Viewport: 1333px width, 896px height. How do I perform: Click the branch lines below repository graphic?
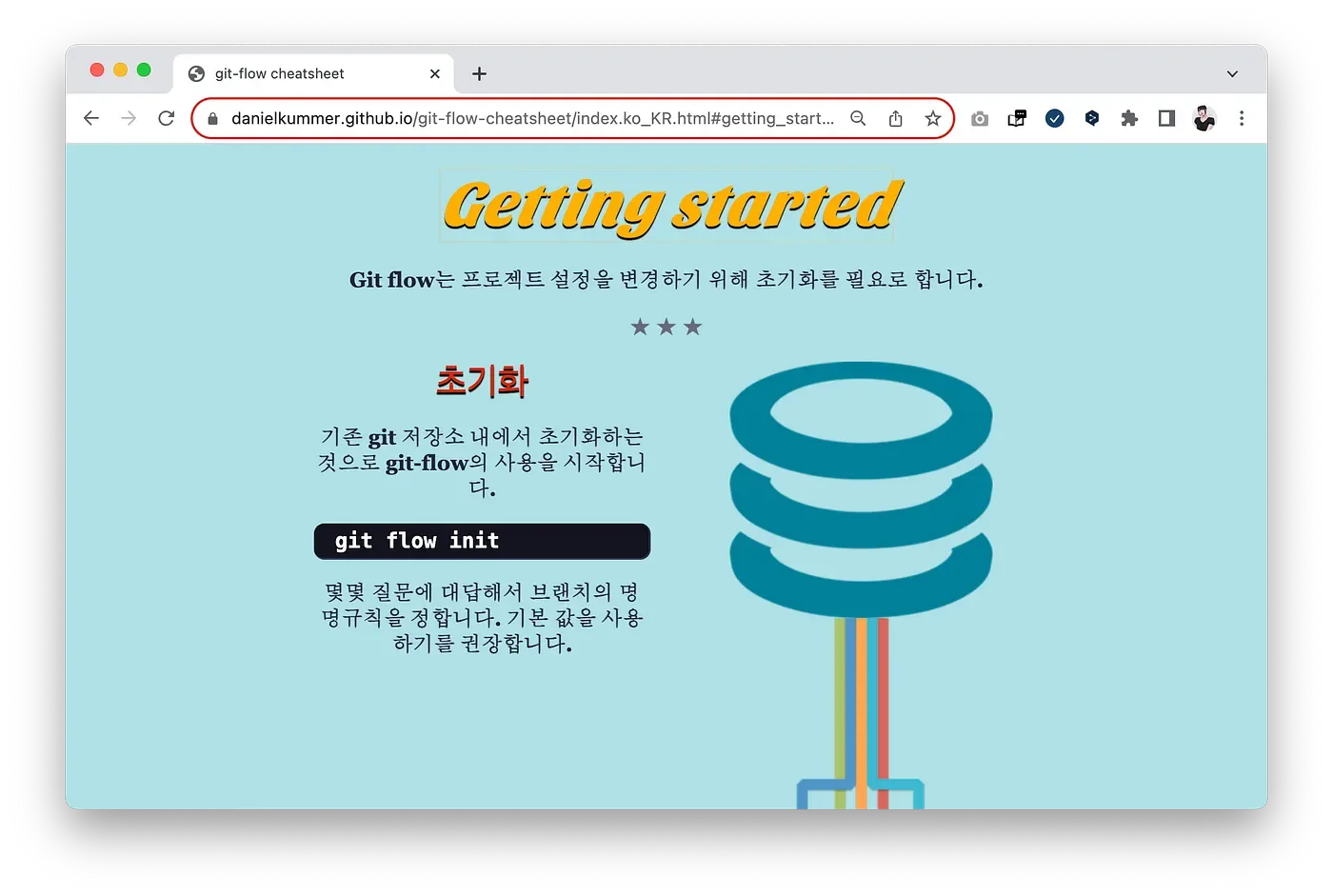[x=861, y=714]
